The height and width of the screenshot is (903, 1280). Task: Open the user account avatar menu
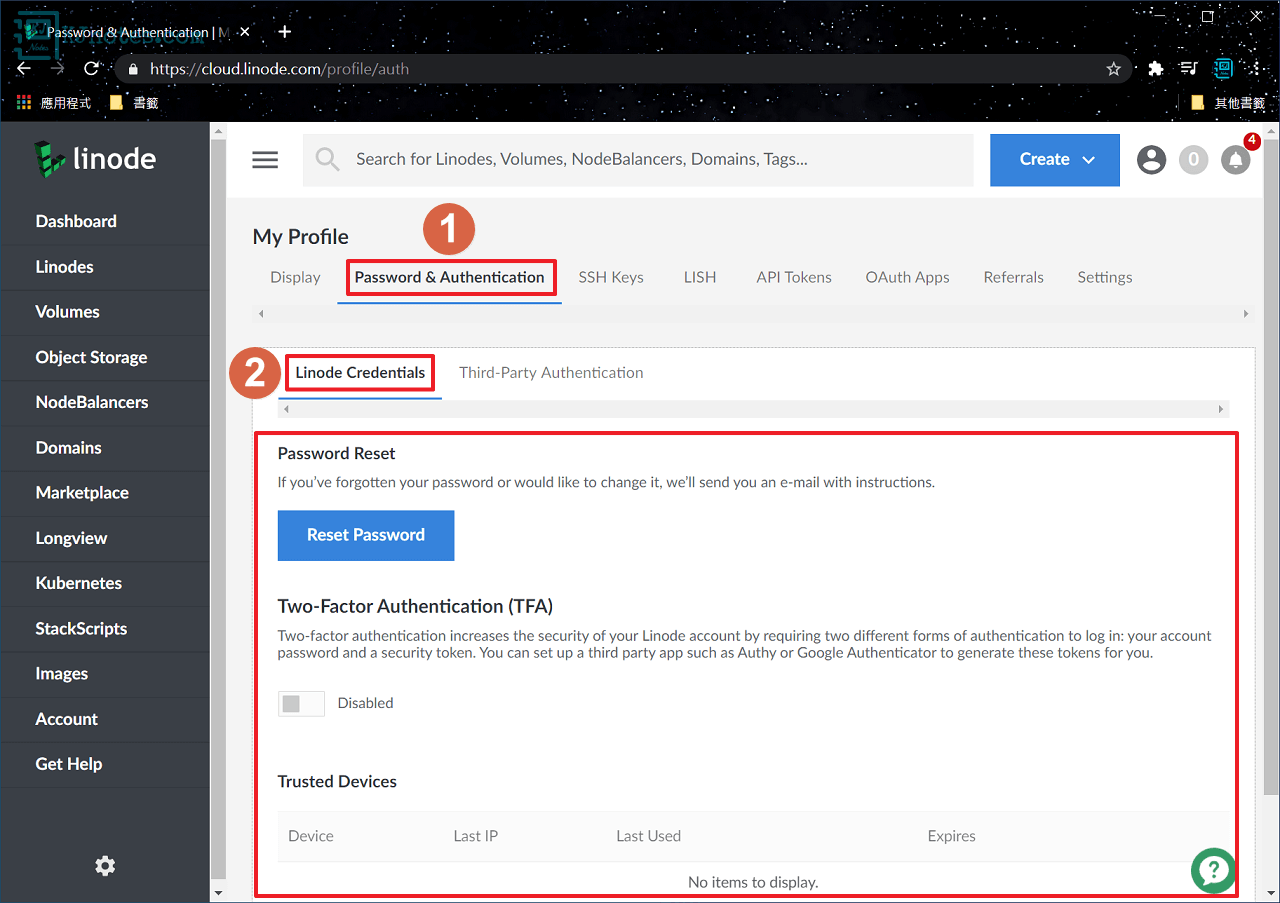pyautogui.click(x=1151, y=160)
